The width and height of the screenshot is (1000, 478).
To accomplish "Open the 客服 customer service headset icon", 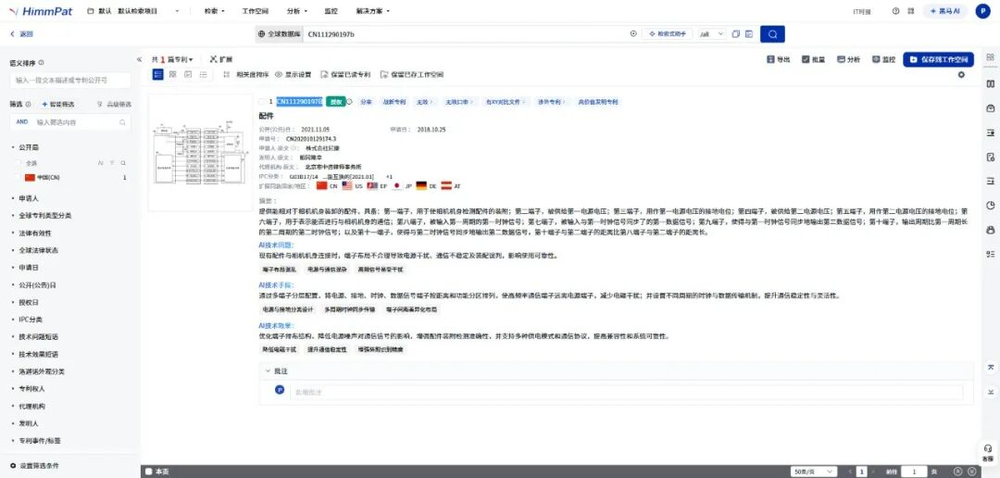I will (x=988, y=452).
